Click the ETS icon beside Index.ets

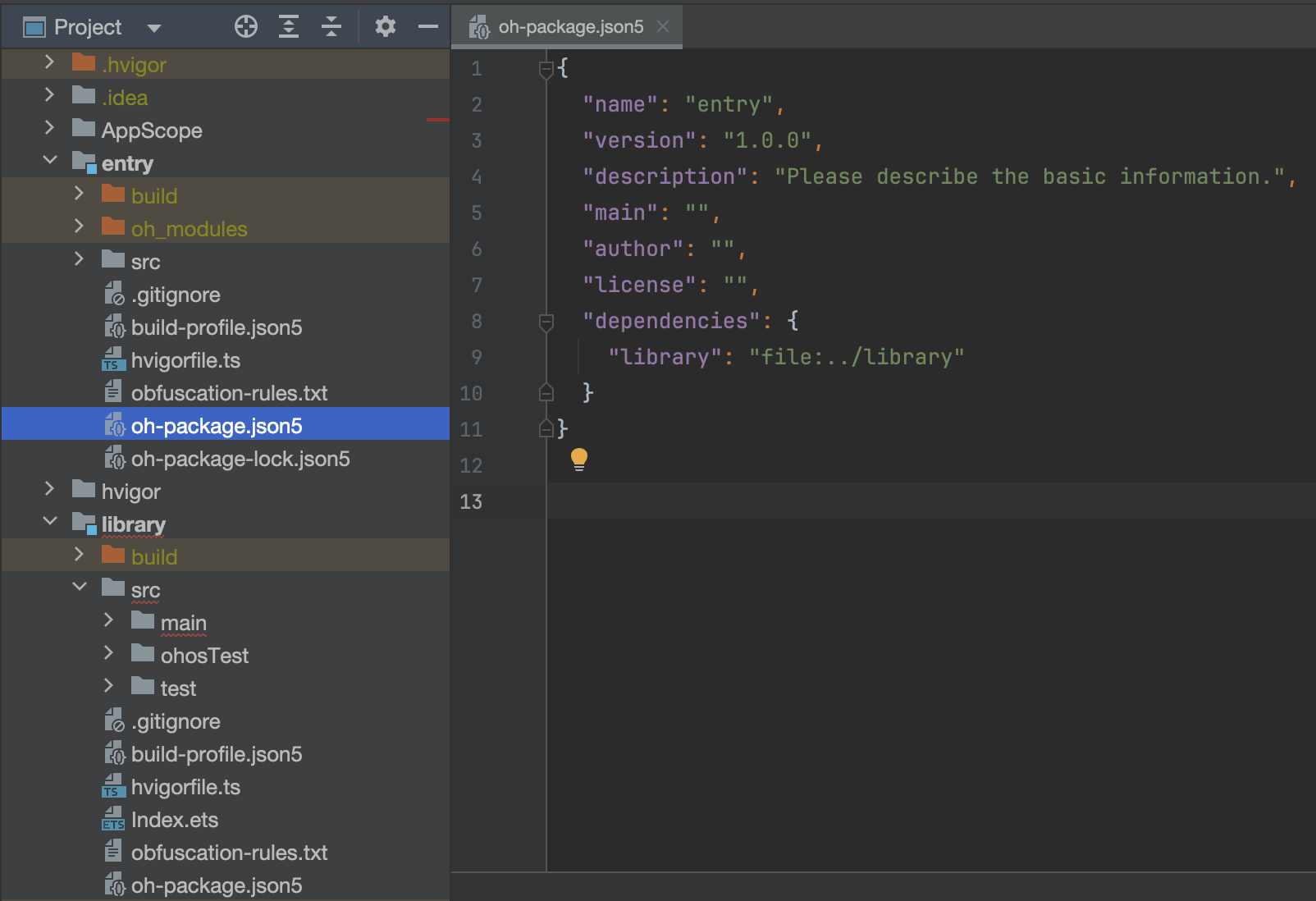[x=113, y=820]
